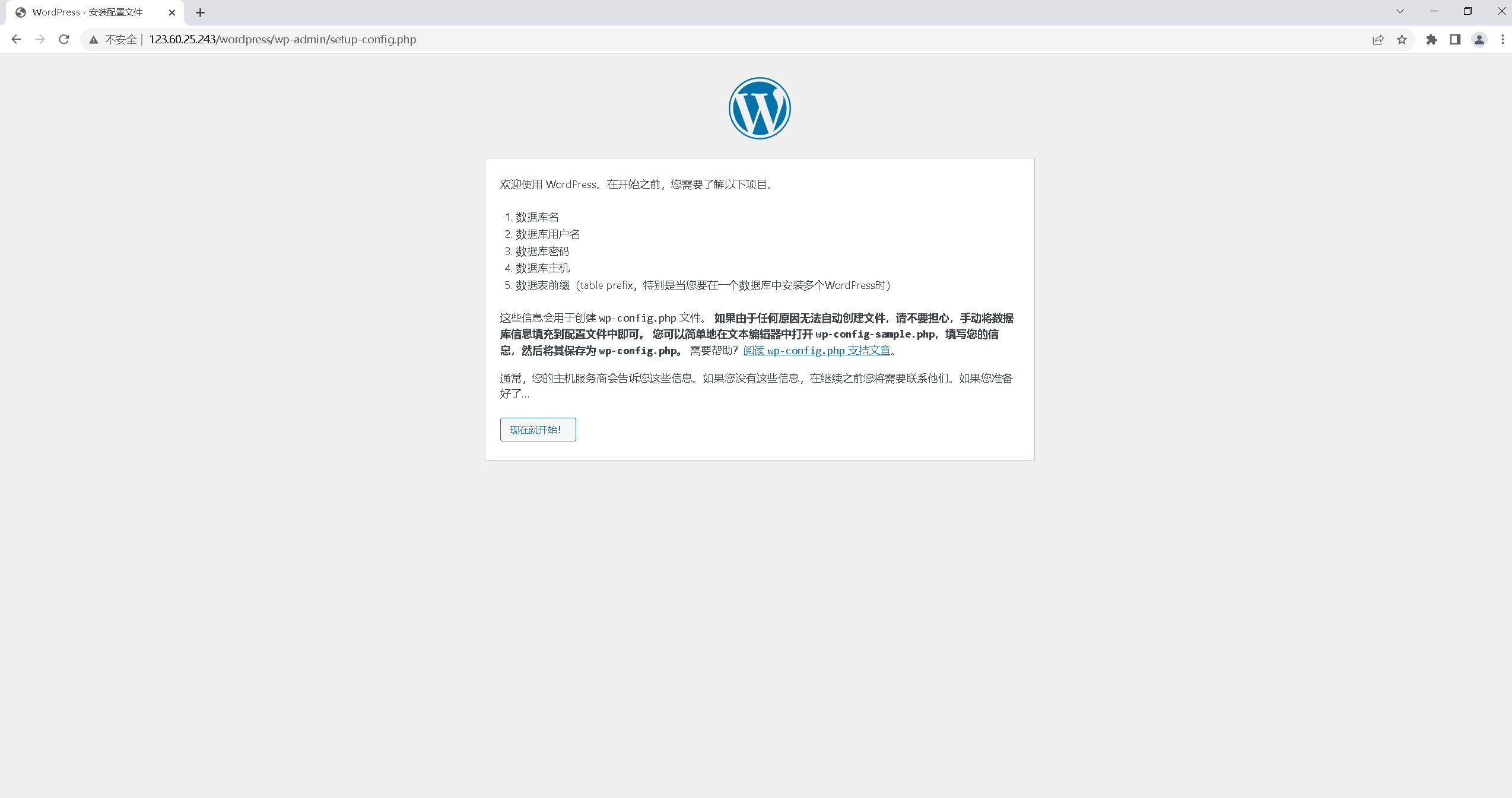The height and width of the screenshot is (798, 1512).
Task: Bookmark this page with star icon
Action: click(x=1402, y=40)
